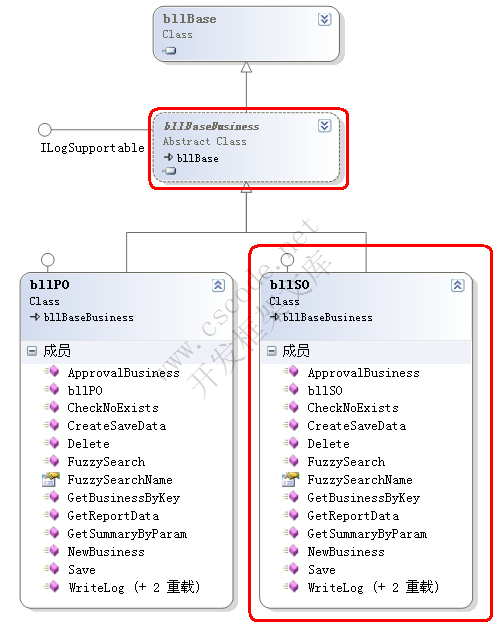The height and width of the screenshot is (627, 500).
Task: Expand the bllBase class details chevron
Action: [x=324, y=19]
